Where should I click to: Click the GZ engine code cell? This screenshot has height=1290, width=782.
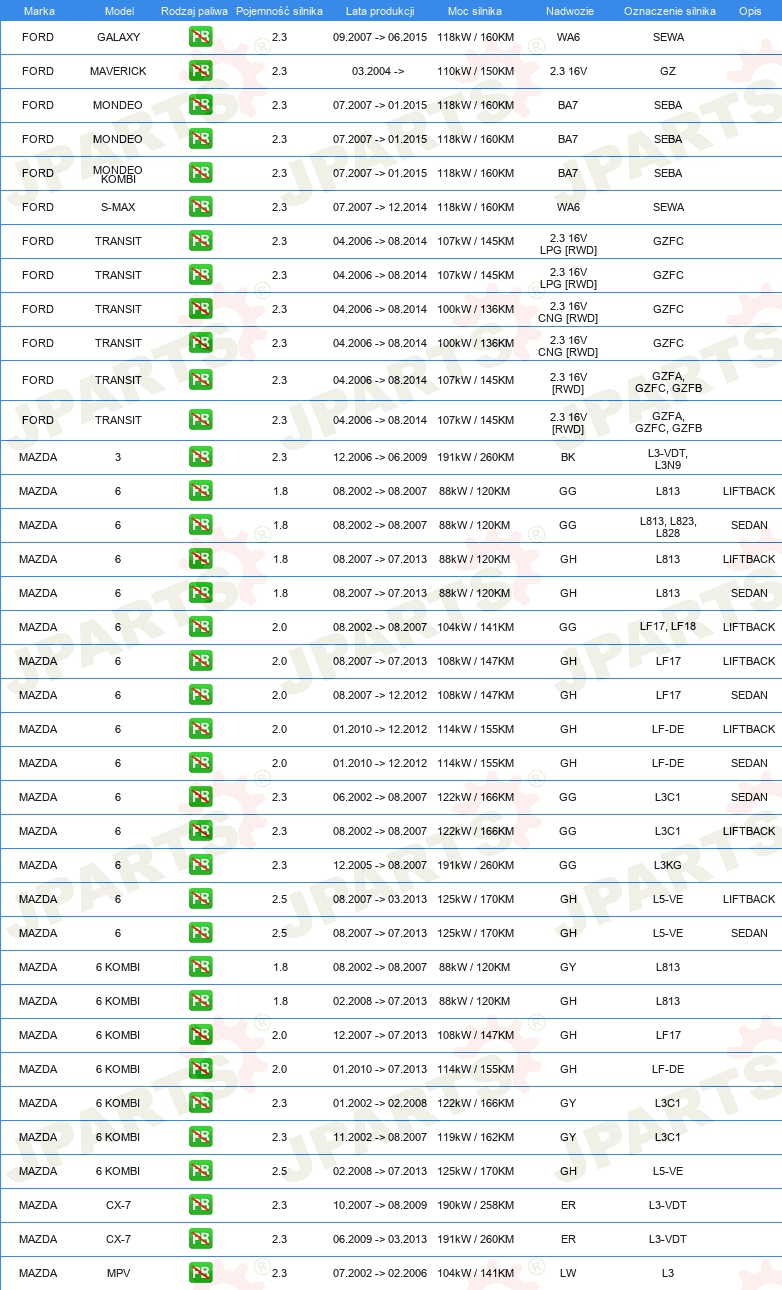point(668,71)
